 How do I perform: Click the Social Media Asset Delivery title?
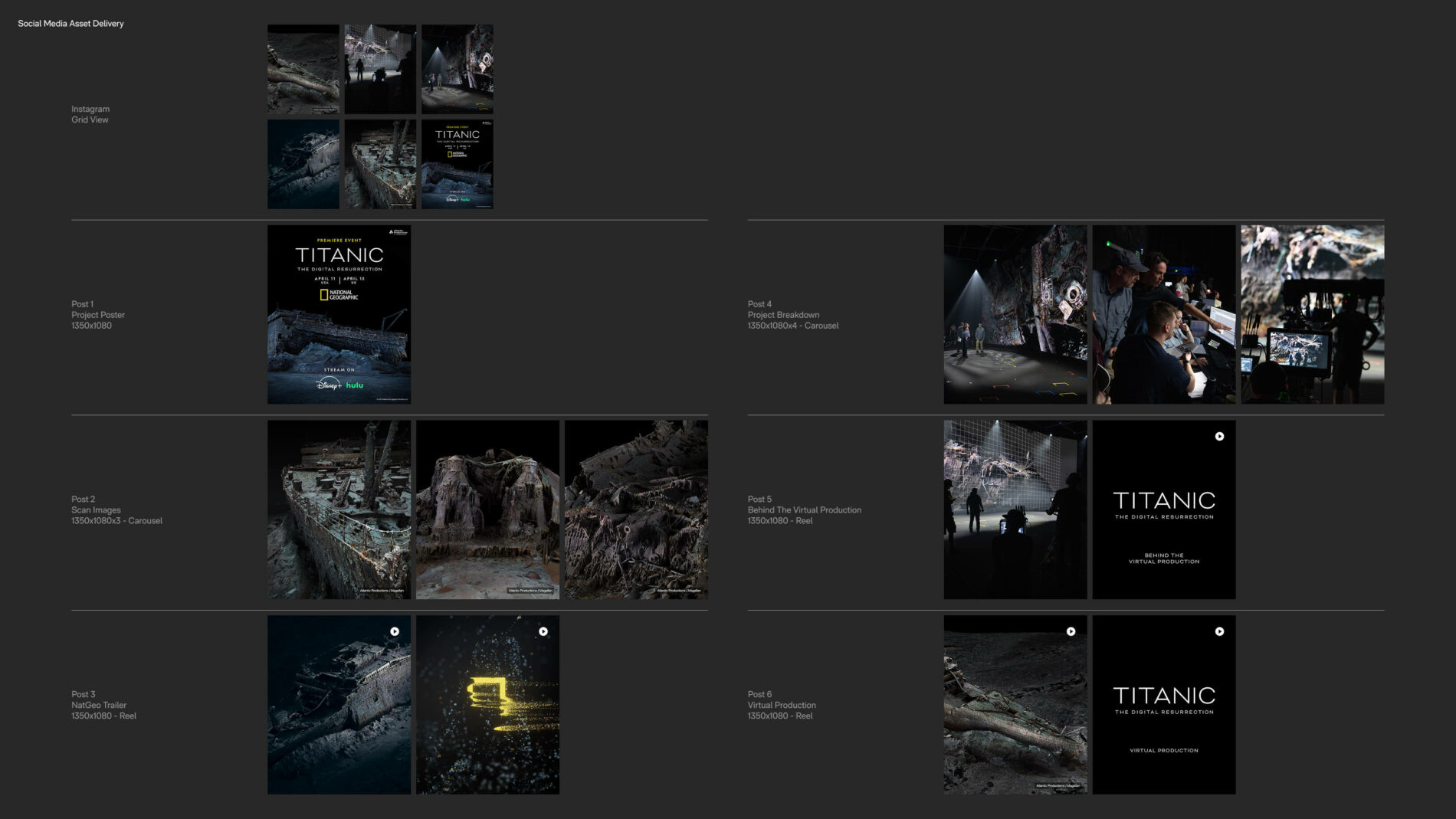[71, 24]
